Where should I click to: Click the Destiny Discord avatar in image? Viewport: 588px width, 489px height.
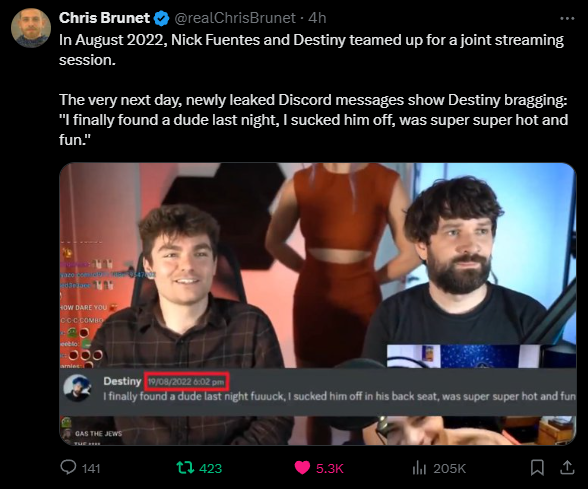point(77,388)
